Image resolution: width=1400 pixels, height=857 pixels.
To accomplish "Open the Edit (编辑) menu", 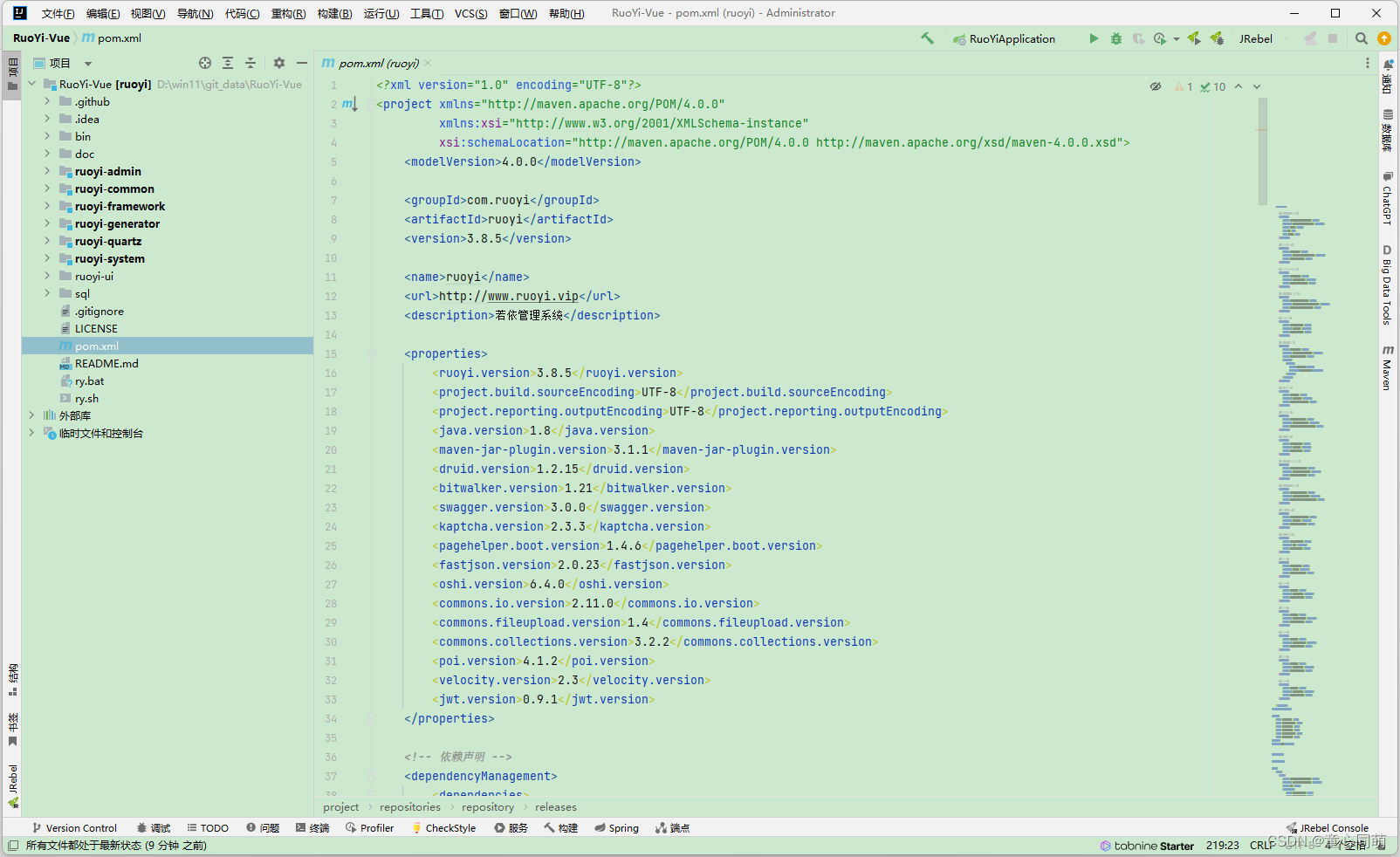I will coord(102,13).
